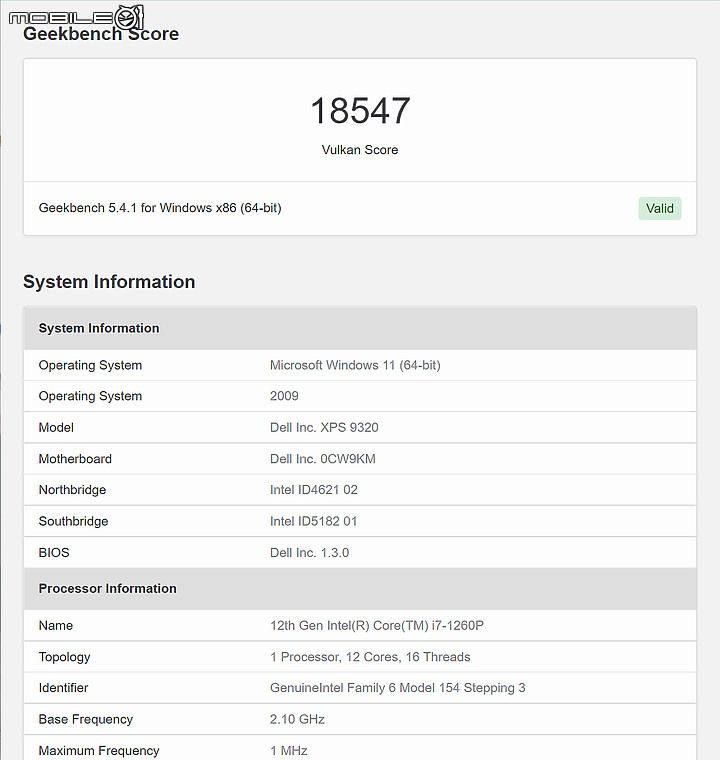Click the Identifier row label
Screen dimensions: 720x760
click(x=64, y=688)
